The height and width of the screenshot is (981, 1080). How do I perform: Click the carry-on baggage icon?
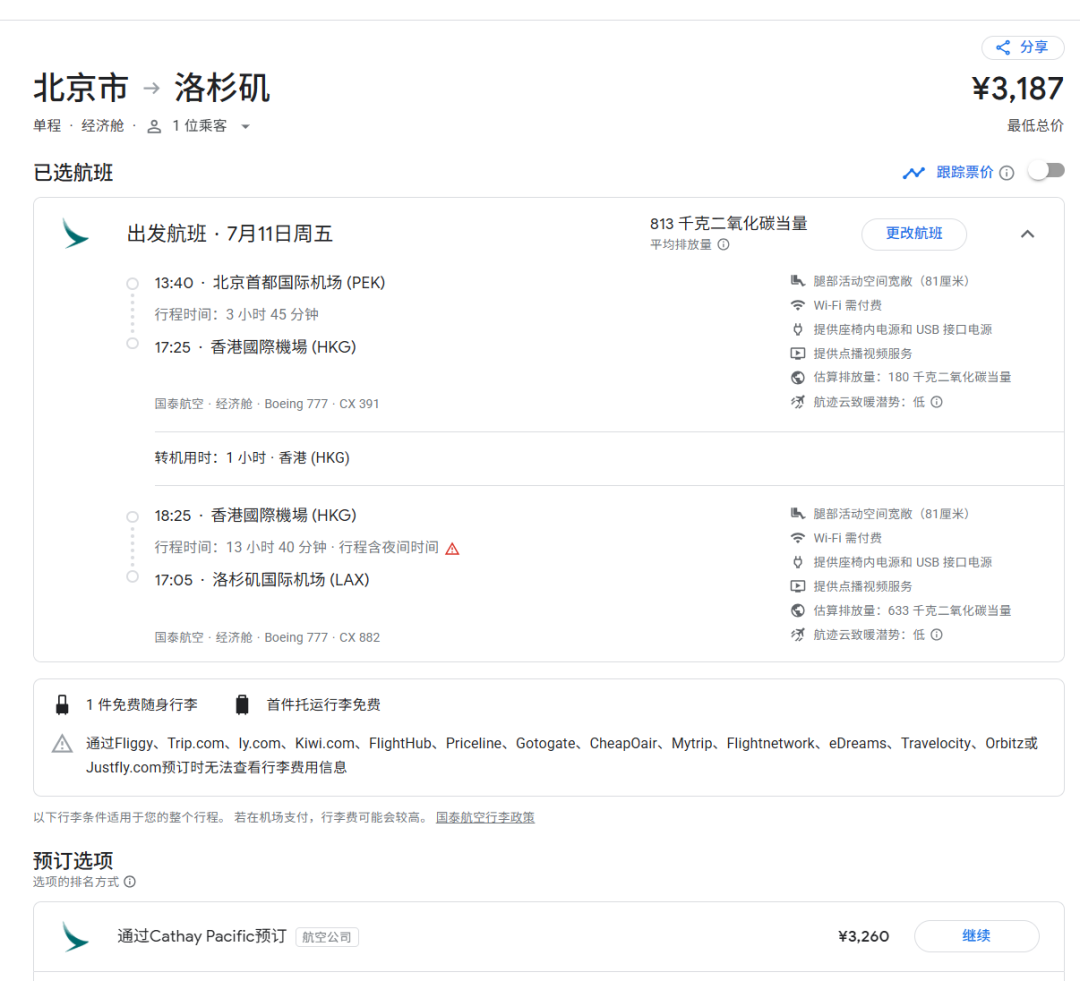coord(63,705)
